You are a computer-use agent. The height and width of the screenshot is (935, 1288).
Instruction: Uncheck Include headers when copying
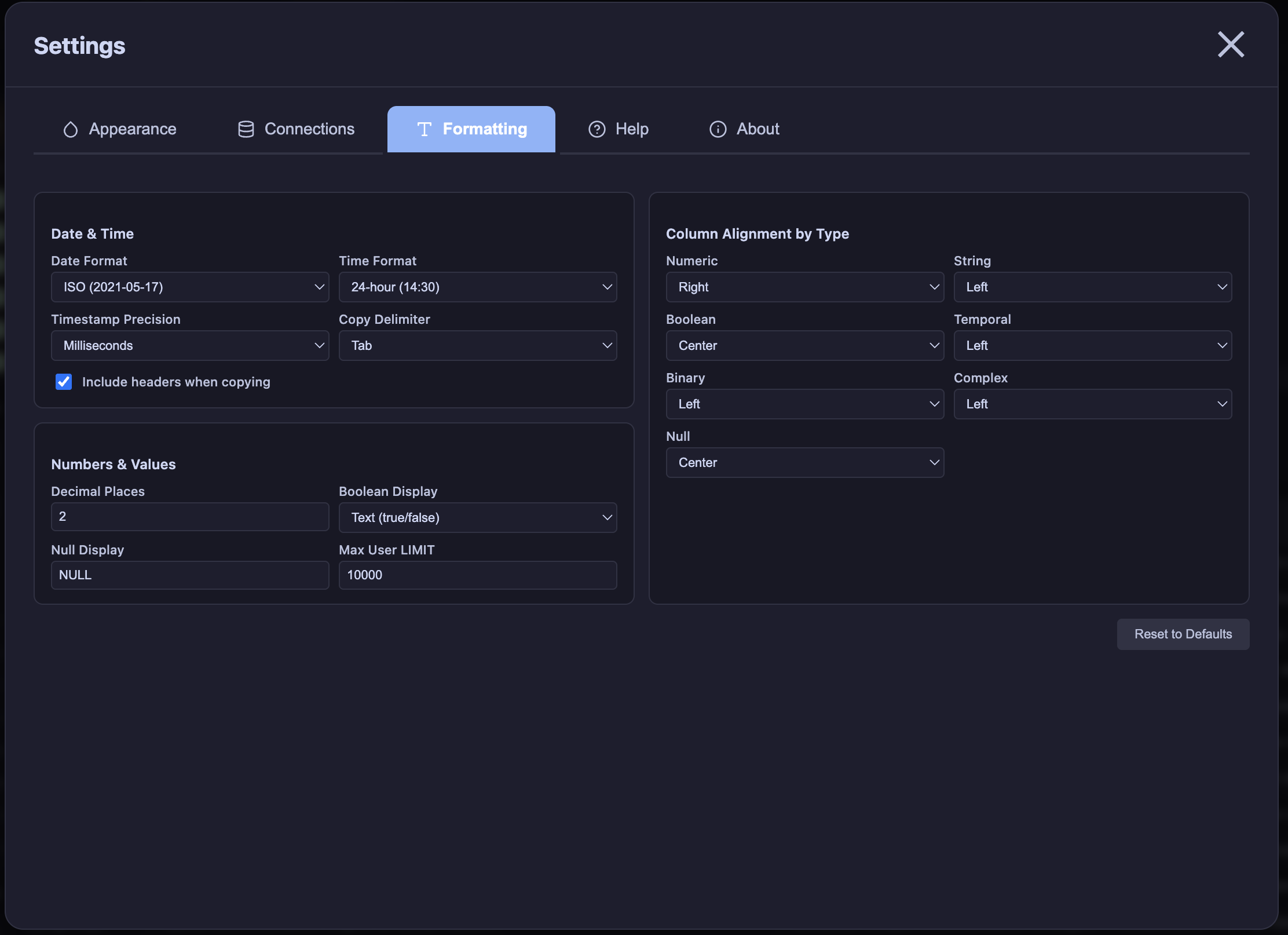click(x=64, y=382)
